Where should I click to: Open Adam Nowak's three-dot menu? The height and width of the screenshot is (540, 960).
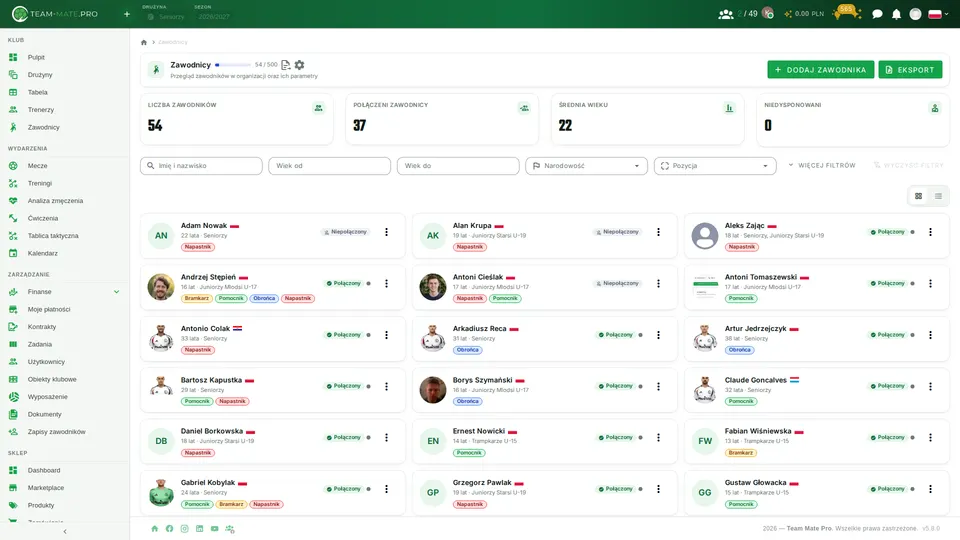tap(386, 232)
